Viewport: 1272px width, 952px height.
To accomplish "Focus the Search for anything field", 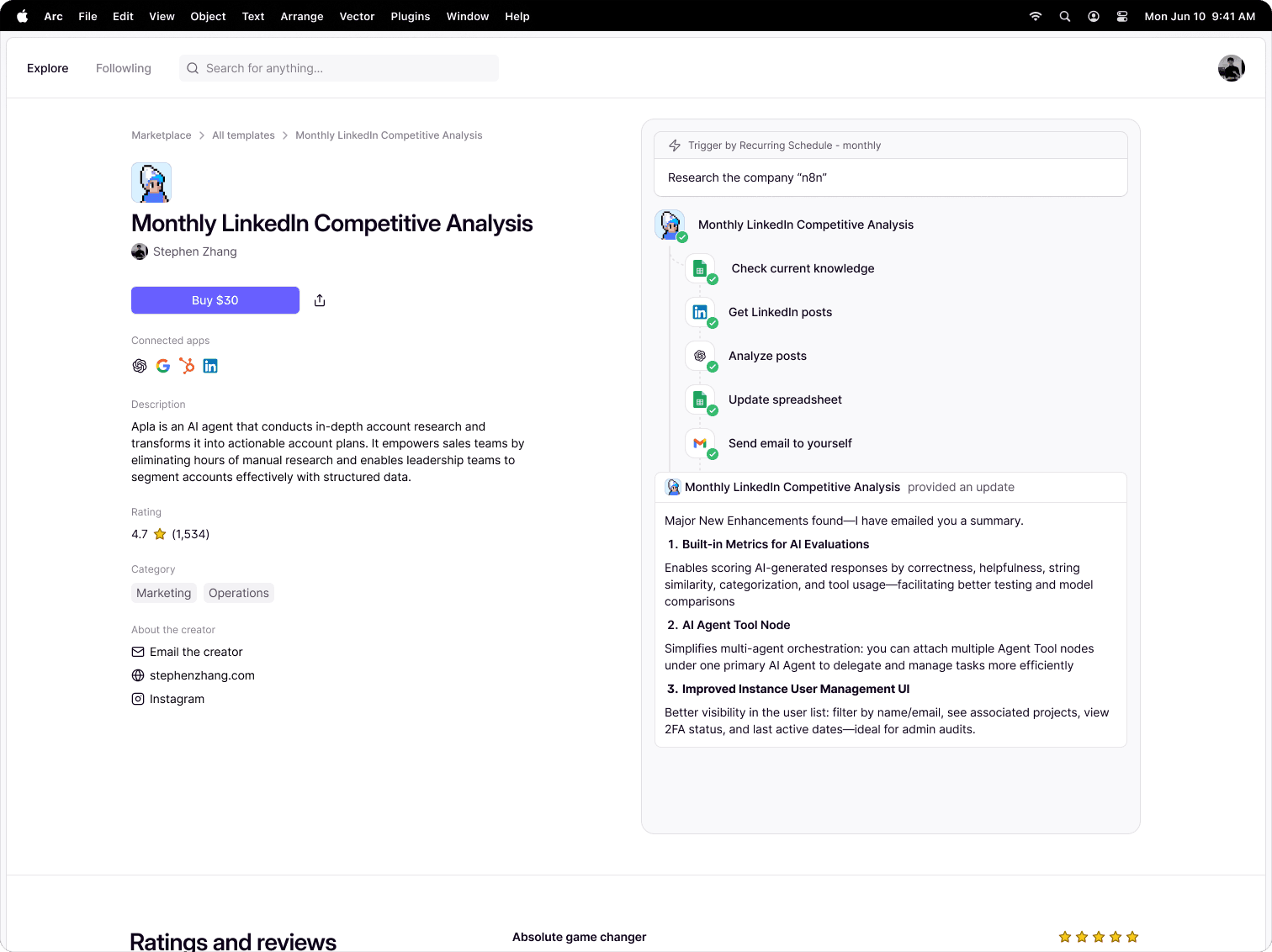I will coord(339,68).
